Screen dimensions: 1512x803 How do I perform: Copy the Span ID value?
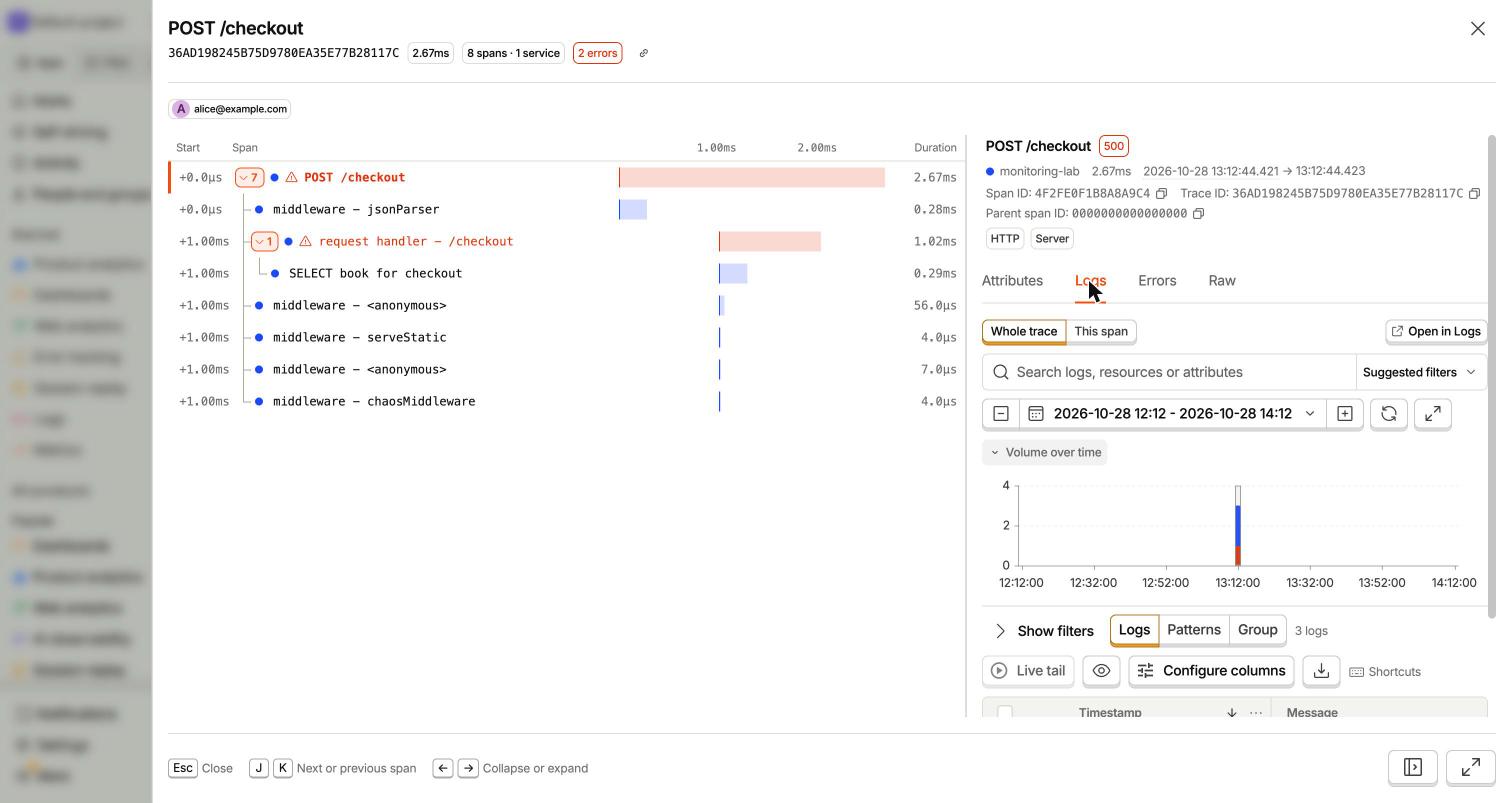[1161, 193]
